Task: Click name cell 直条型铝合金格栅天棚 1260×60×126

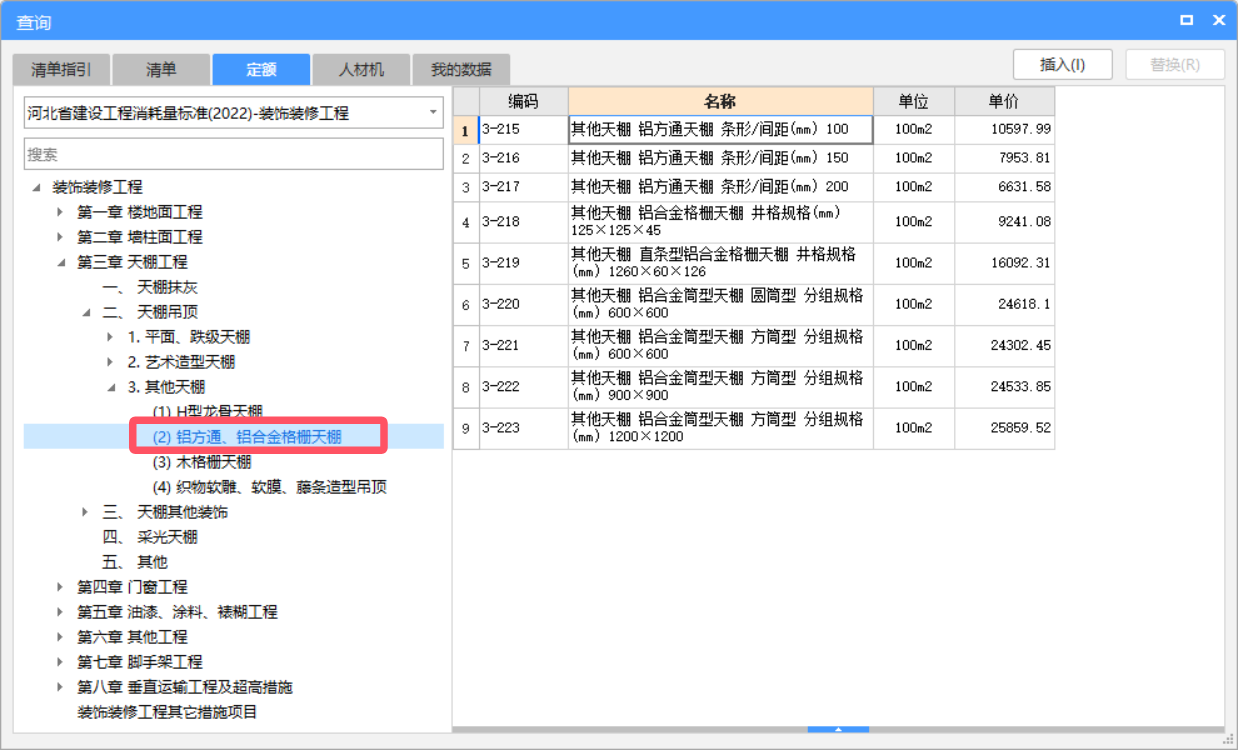Action: click(x=720, y=263)
